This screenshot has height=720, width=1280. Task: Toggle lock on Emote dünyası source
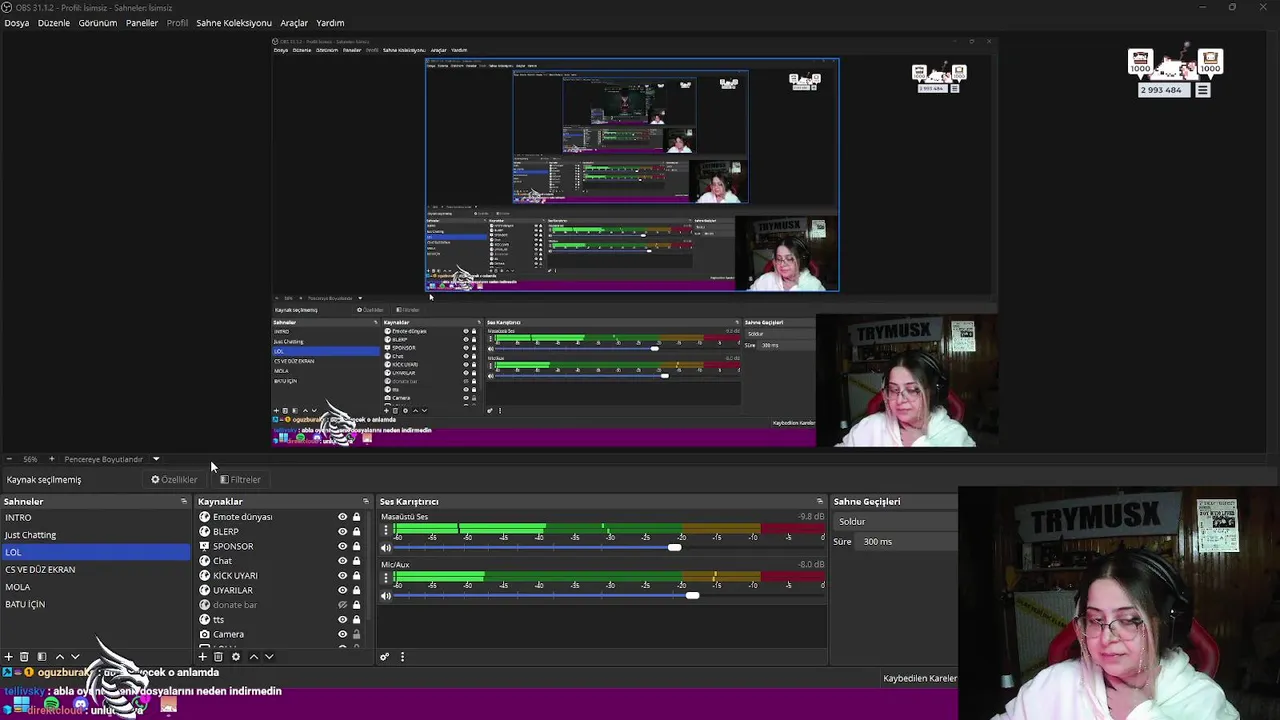tap(356, 517)
